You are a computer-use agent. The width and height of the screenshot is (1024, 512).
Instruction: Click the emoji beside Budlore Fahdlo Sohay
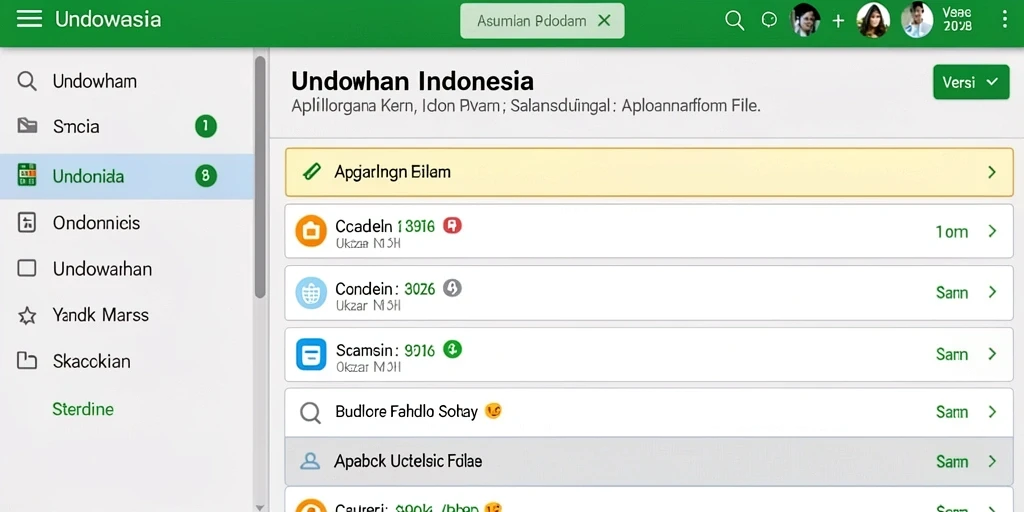click(493, 411)
